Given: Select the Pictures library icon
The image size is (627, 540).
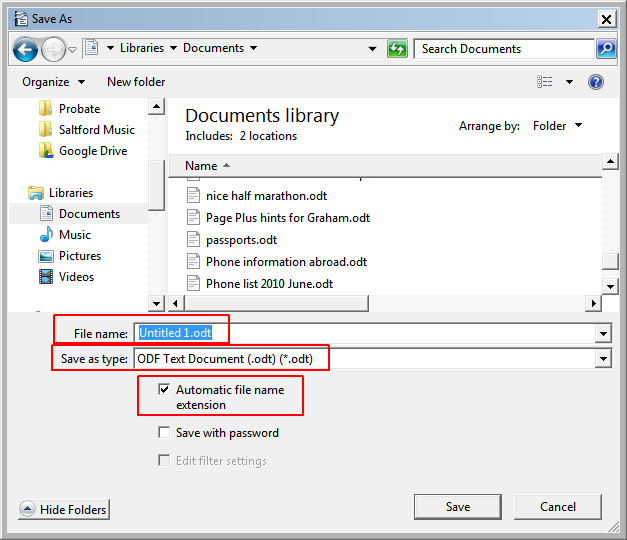Looking at the screenshot, I should 46,256.
